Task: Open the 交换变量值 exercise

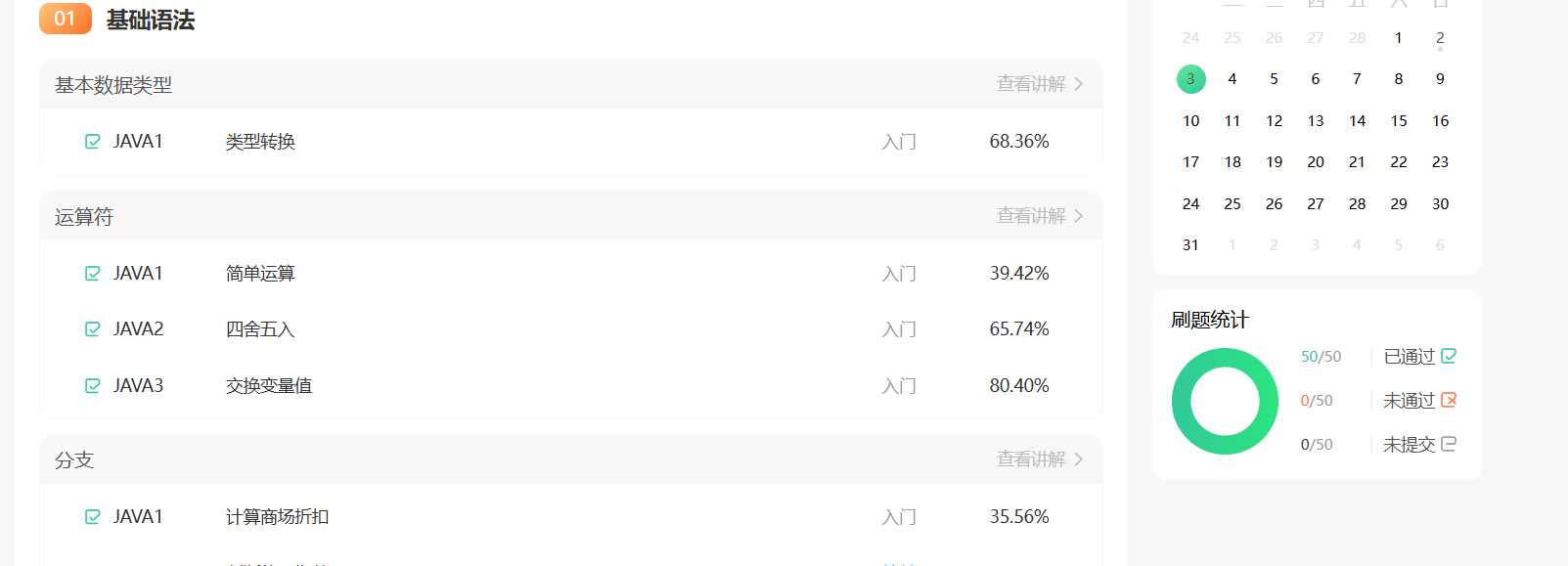Action: tap(267, 385)
